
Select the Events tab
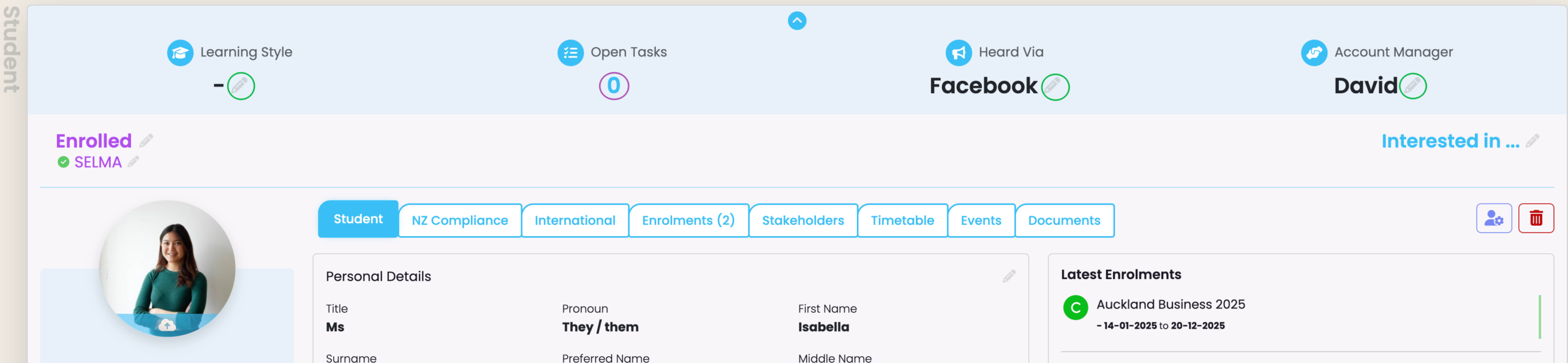tap(981, 220)
